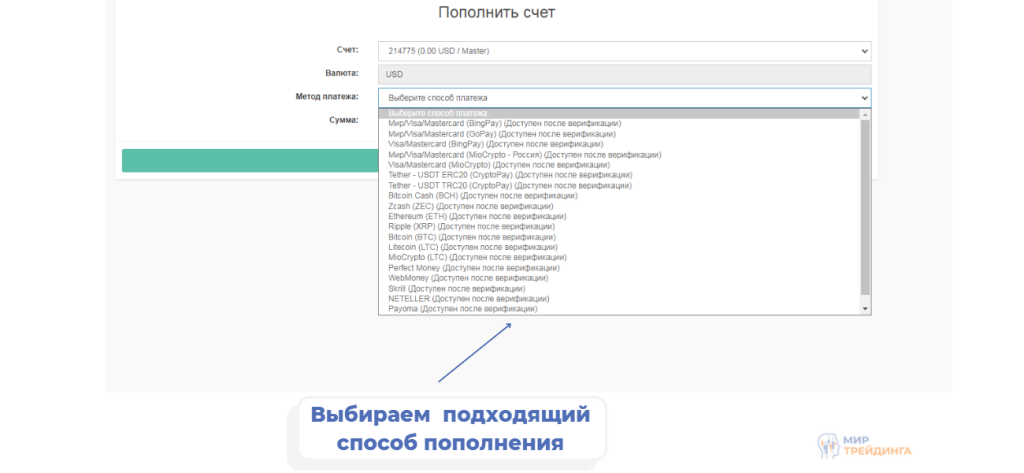Click the disabled USD currency field
1024x473 pixels.
(624, 74)
